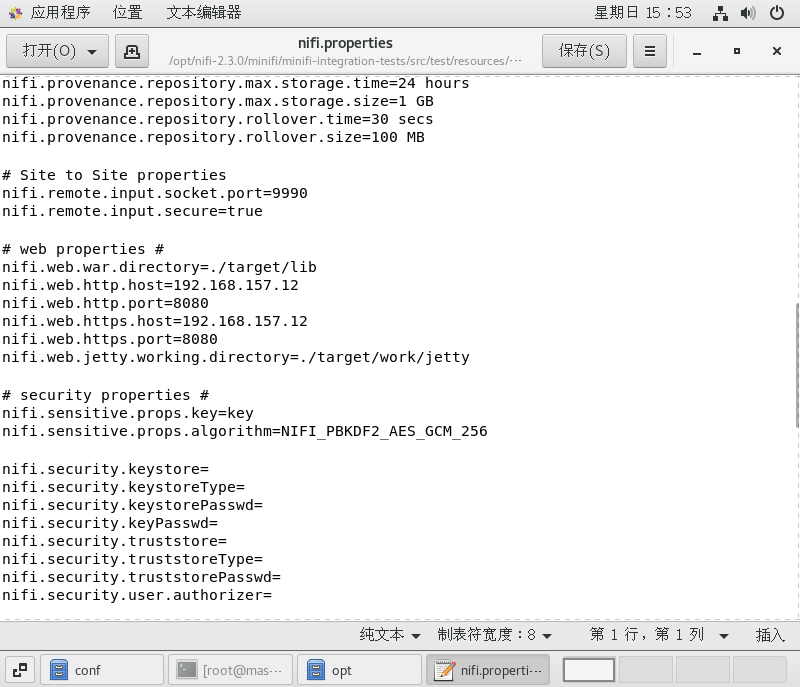800x687 pixels.
Task: Click the max.storage.size=1 GB line
Action: coord(218,101)
